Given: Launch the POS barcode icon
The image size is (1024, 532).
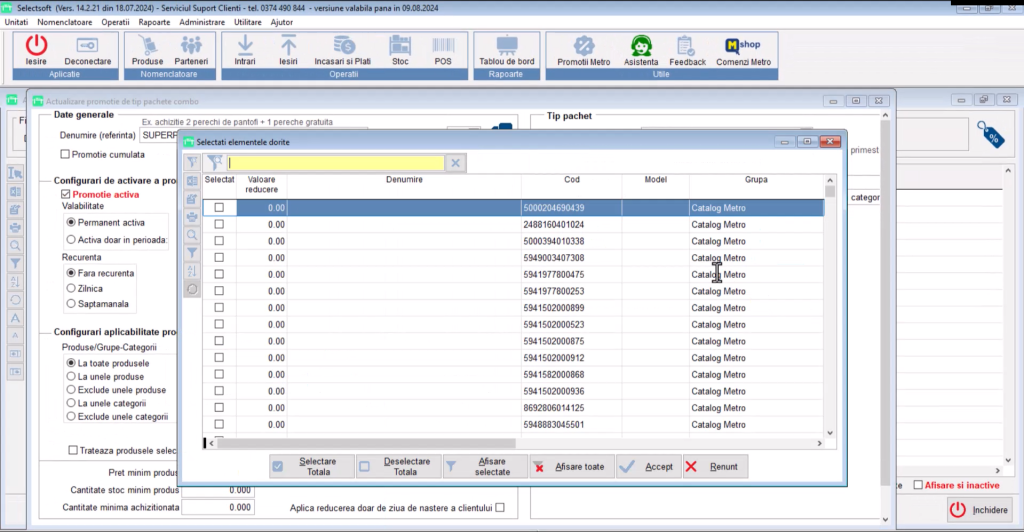Looking at the screenshot, I should [443, 47].
